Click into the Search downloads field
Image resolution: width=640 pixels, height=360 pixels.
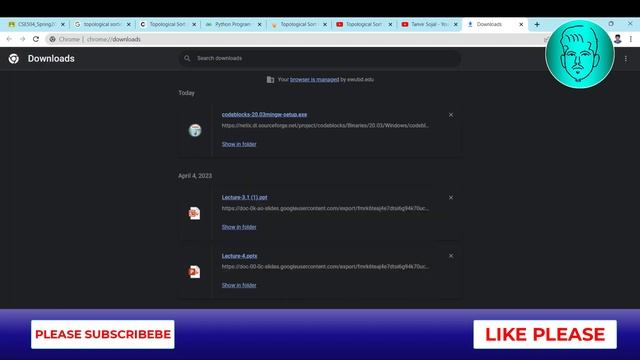point(320,58)
